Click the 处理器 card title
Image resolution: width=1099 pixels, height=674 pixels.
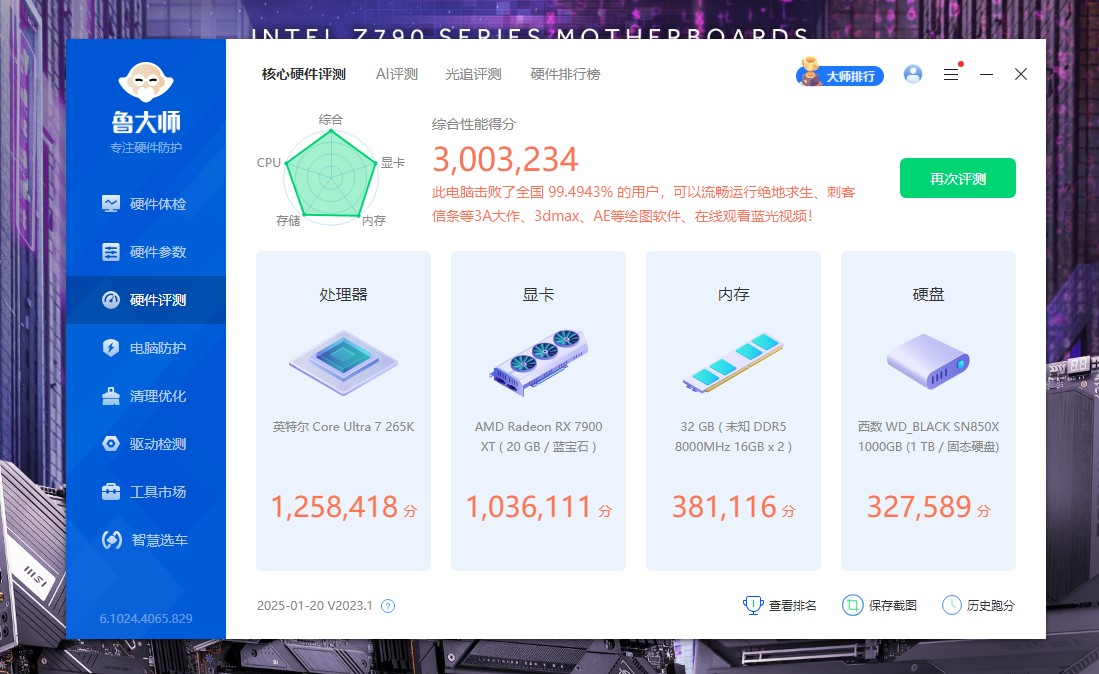343,295
